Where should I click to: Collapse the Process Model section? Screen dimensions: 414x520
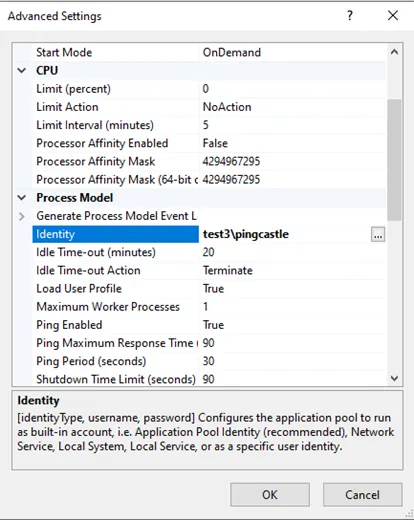22,198
